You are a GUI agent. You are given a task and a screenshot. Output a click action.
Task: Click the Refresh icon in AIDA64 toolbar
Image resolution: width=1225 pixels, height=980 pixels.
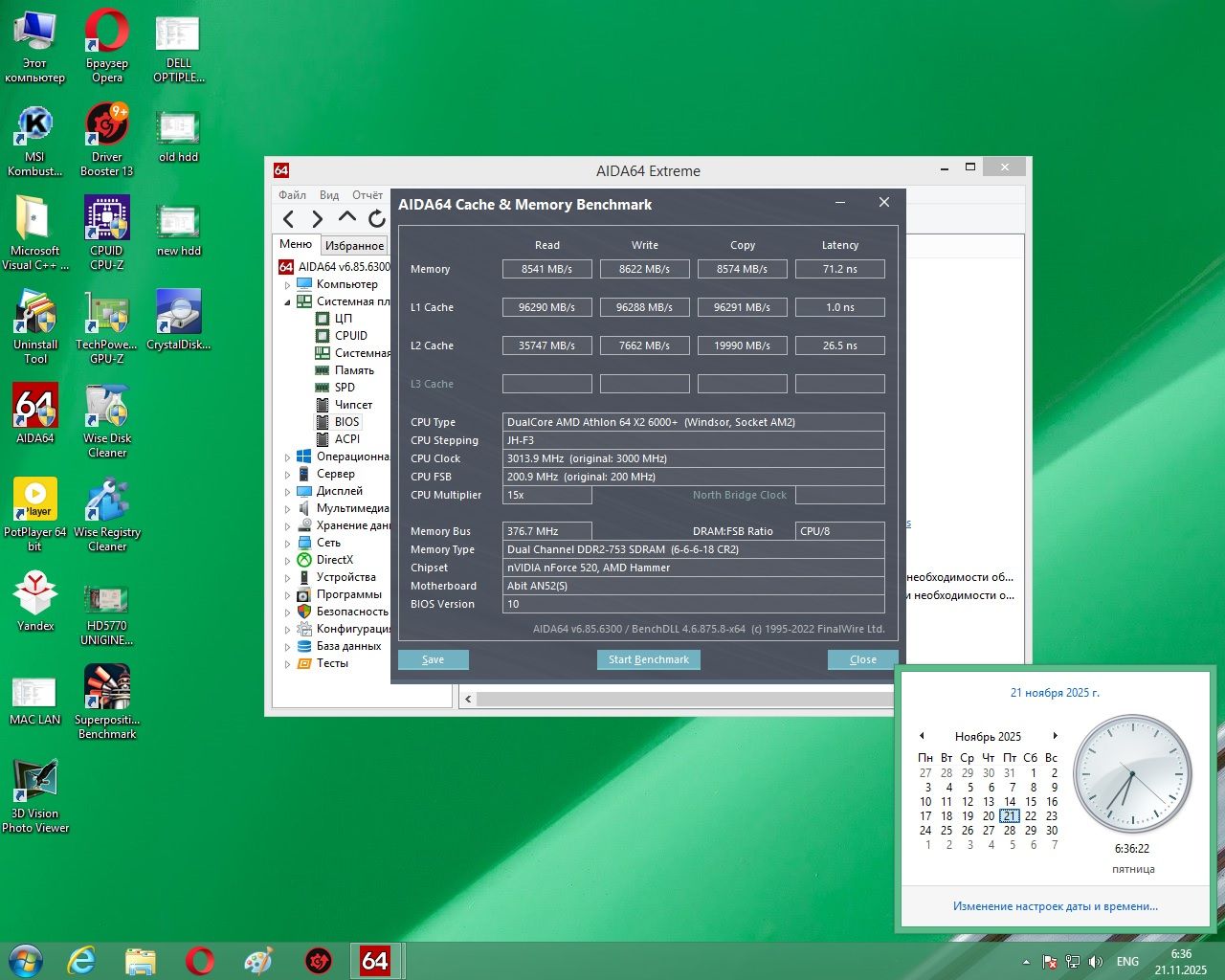click(x=377, y=219)
